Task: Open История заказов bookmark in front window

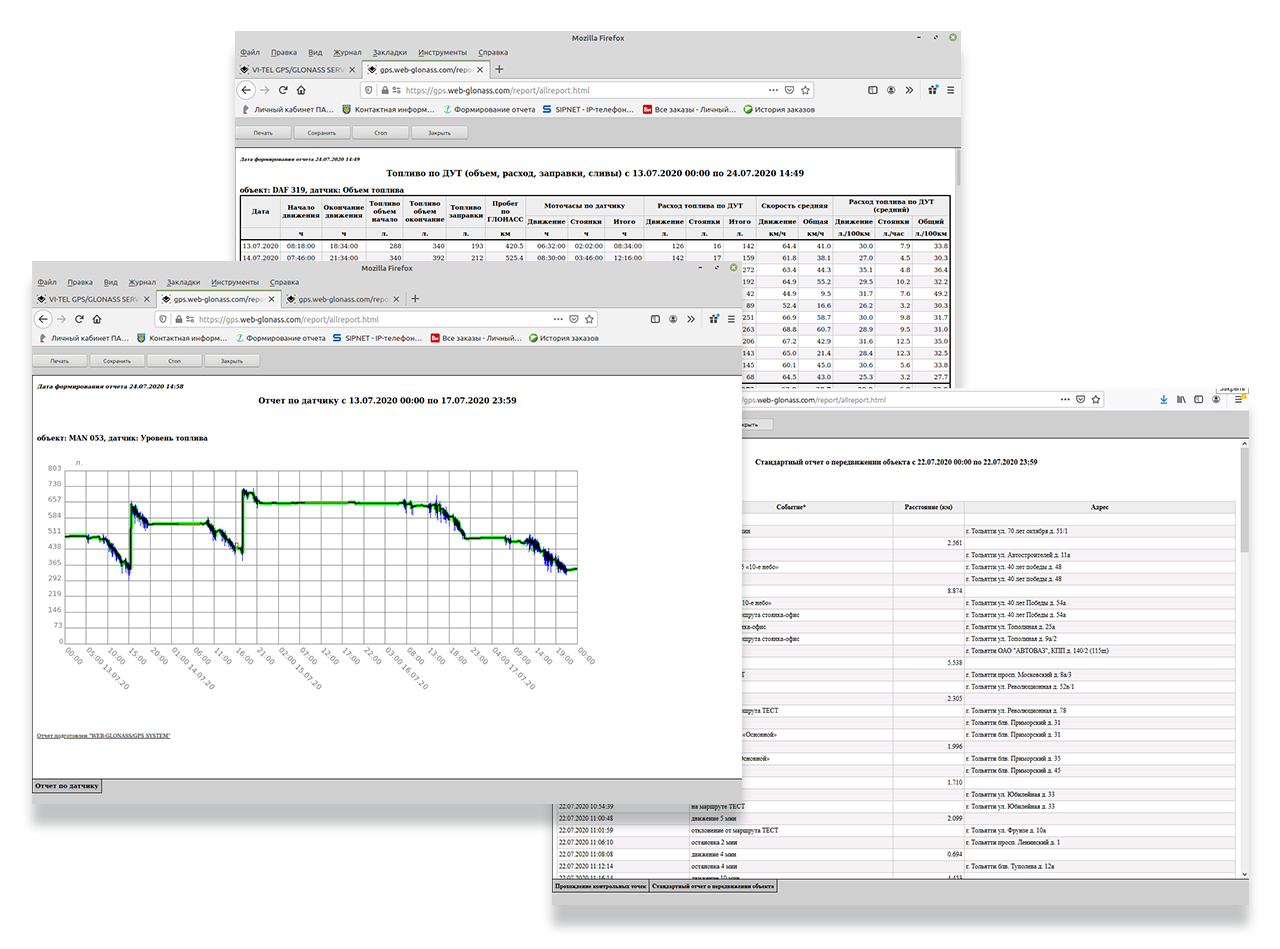Action: [x=564, y=338]
